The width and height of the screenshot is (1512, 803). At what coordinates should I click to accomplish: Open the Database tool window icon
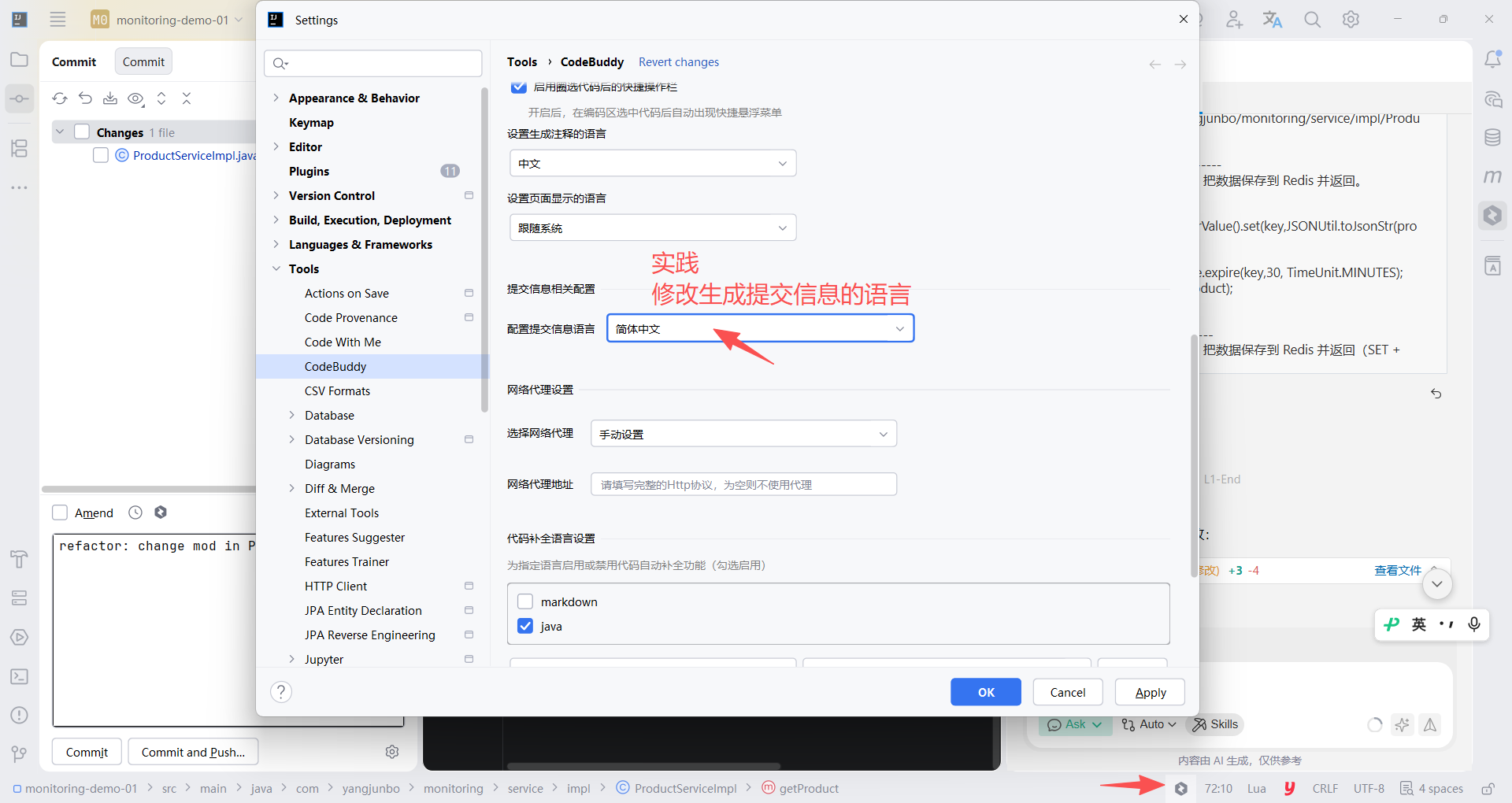click(x=1492, y=138)
